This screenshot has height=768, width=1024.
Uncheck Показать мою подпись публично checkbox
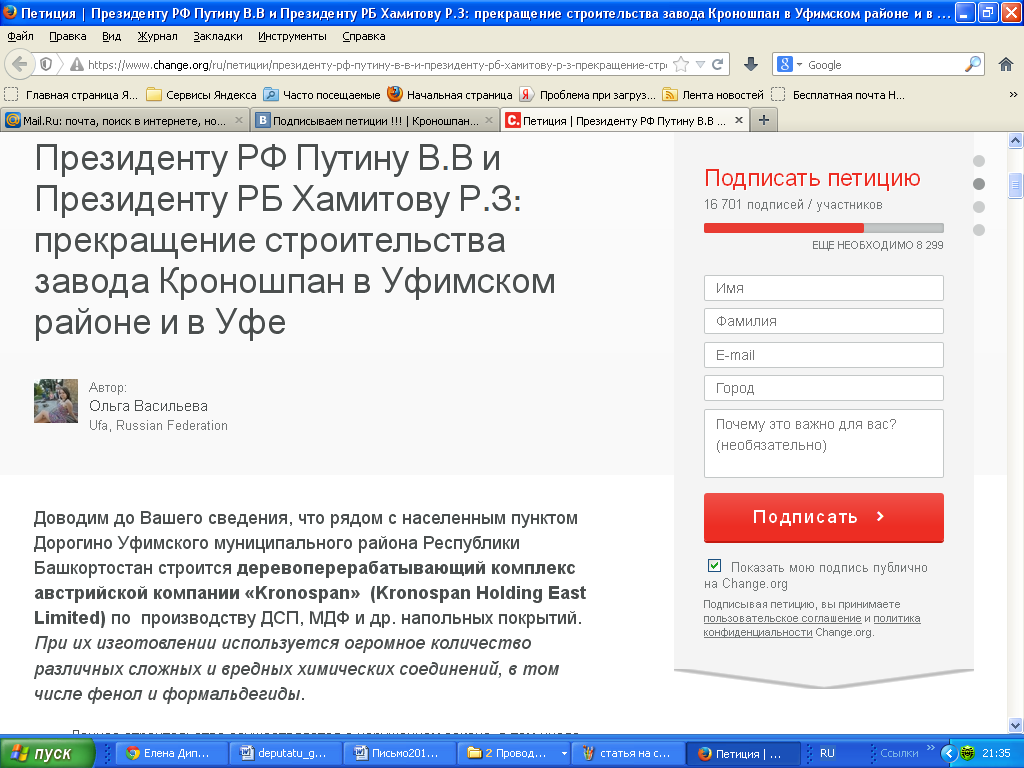[714, 566]
